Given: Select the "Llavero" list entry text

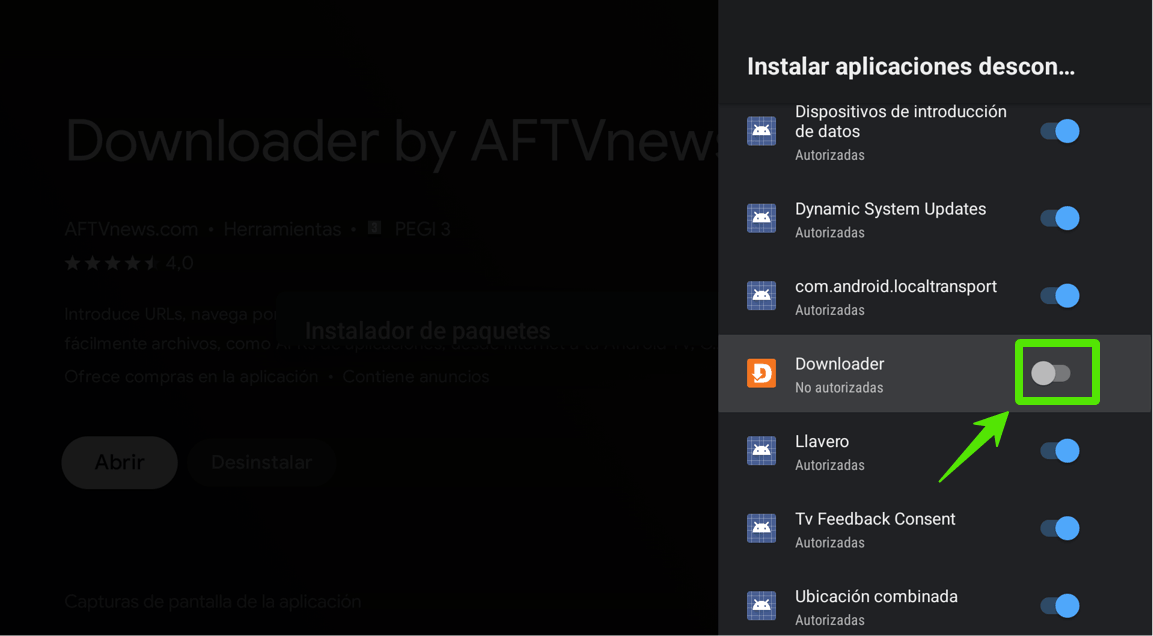Looking at the screenshot, I should pos(821,441).
